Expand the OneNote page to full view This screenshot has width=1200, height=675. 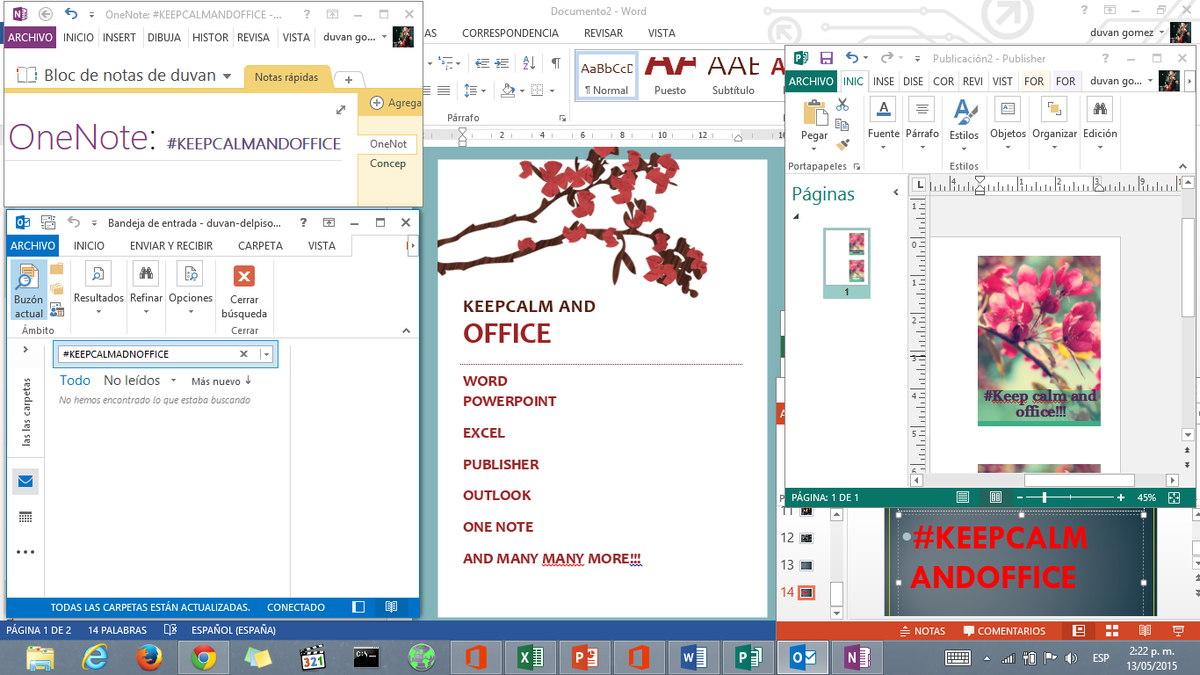click(341, 110)
